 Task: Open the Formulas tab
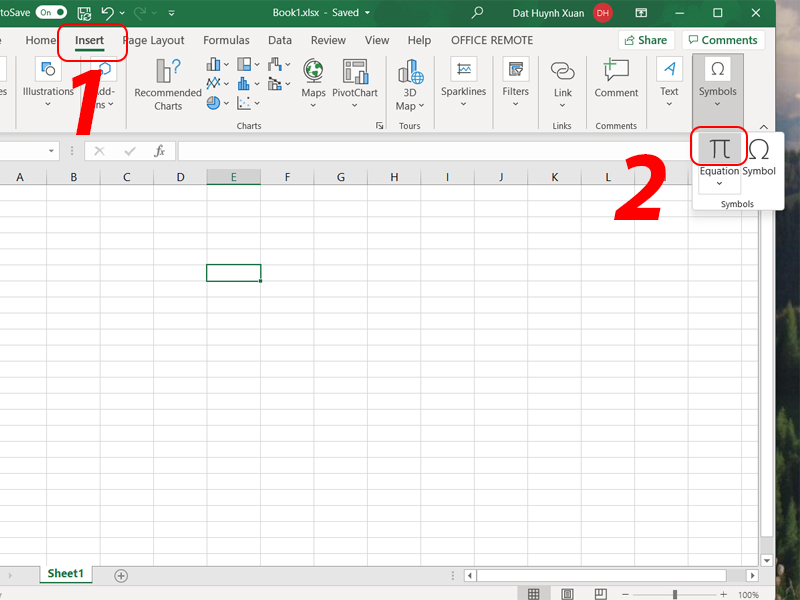click(226, 40)
